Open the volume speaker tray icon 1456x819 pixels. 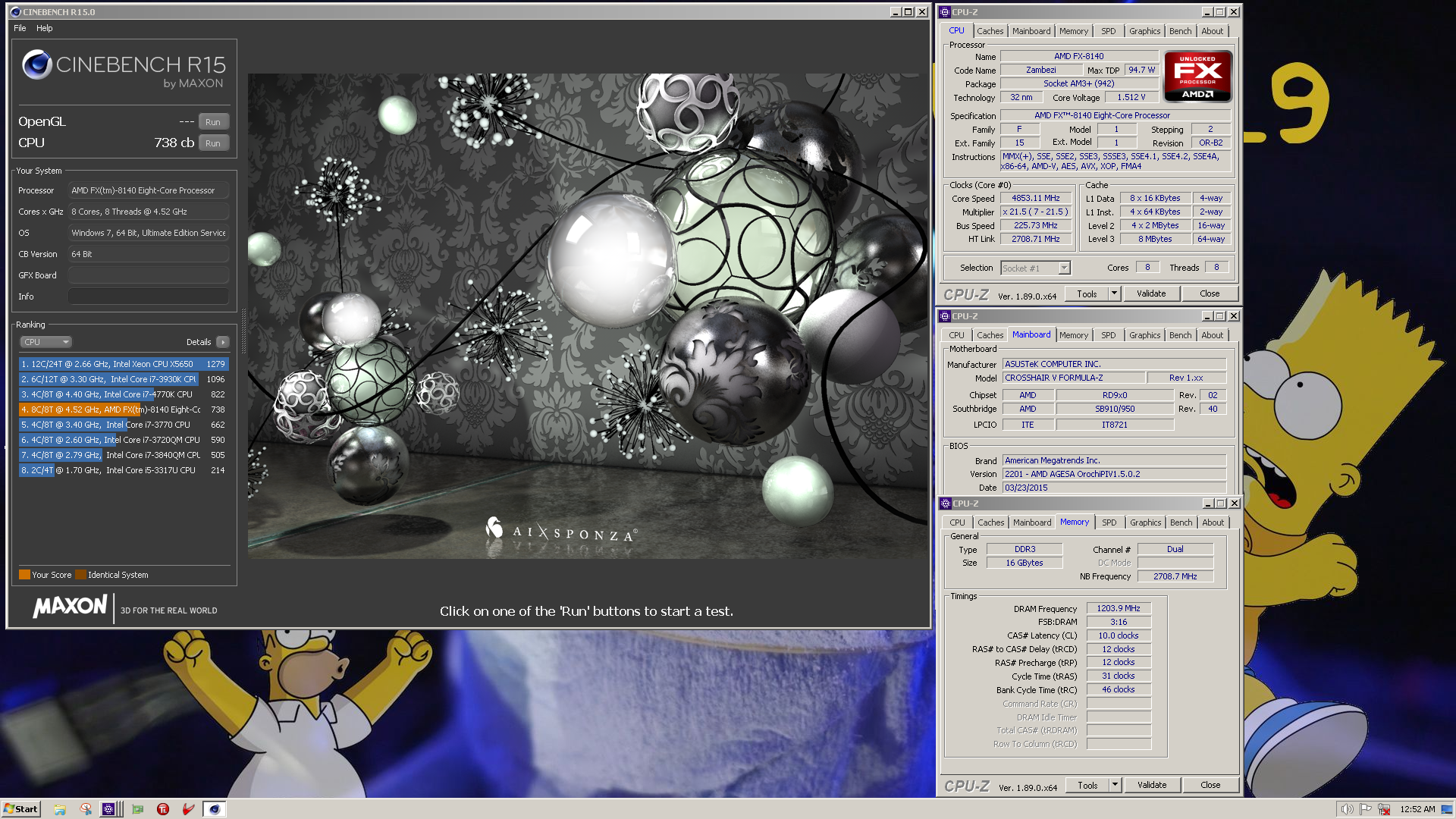[1347, 809]
